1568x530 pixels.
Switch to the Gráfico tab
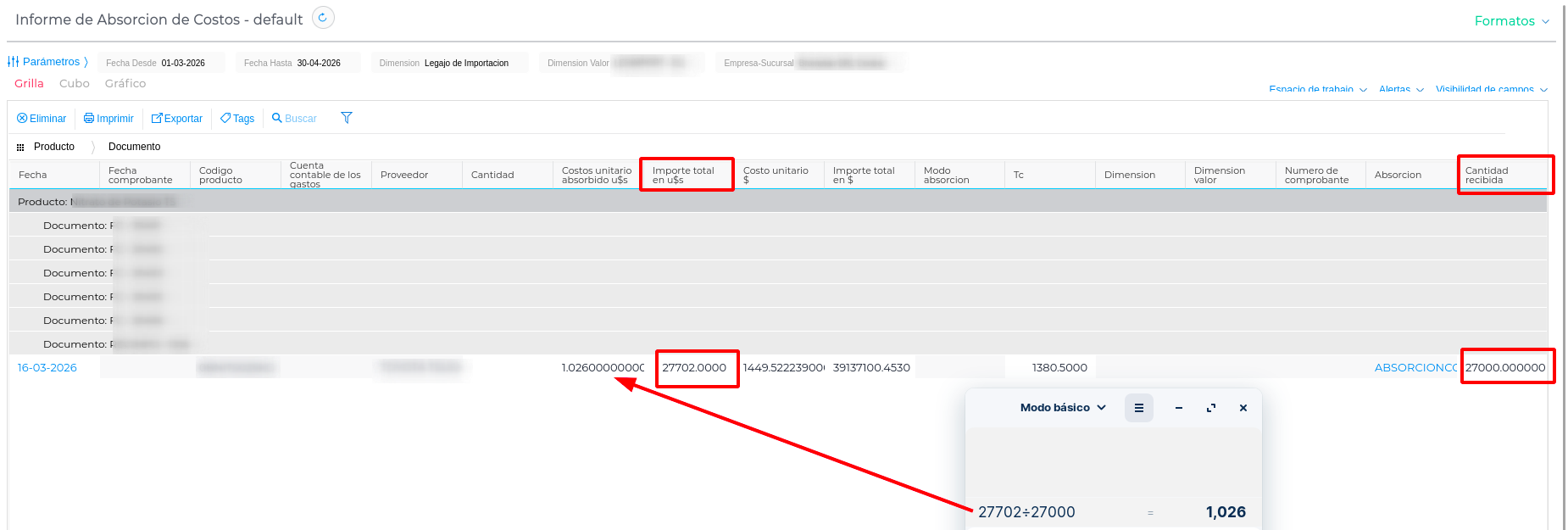[125, 84]
